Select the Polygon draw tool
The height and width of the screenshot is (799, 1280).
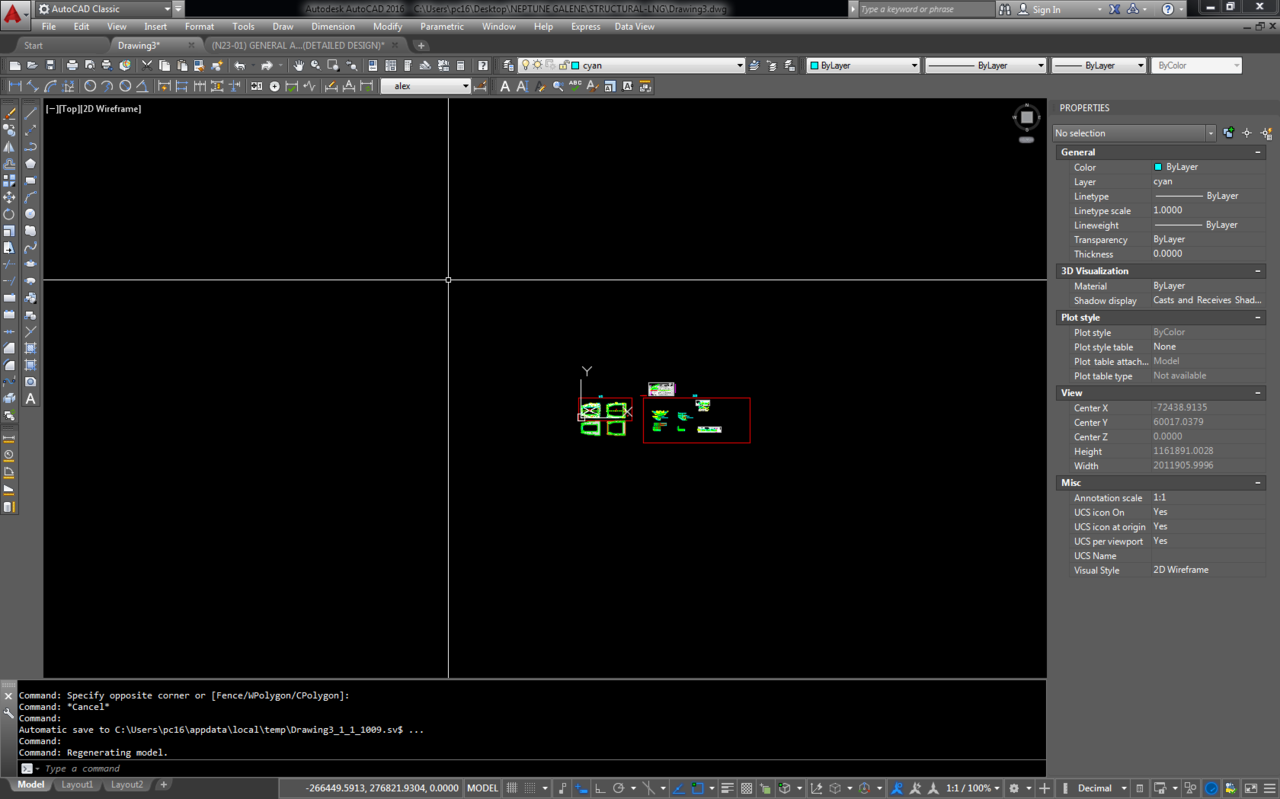31,163
